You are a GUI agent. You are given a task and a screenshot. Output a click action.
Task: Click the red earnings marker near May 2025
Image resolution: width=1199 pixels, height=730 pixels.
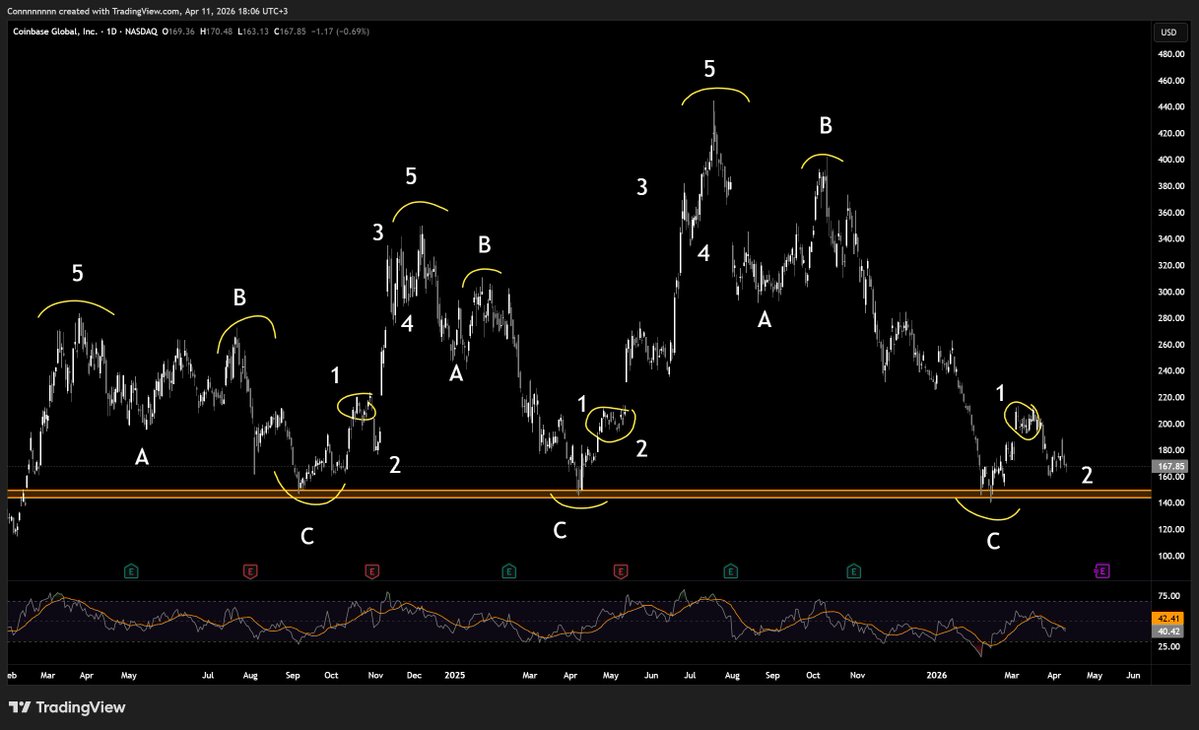coord(620,571)
